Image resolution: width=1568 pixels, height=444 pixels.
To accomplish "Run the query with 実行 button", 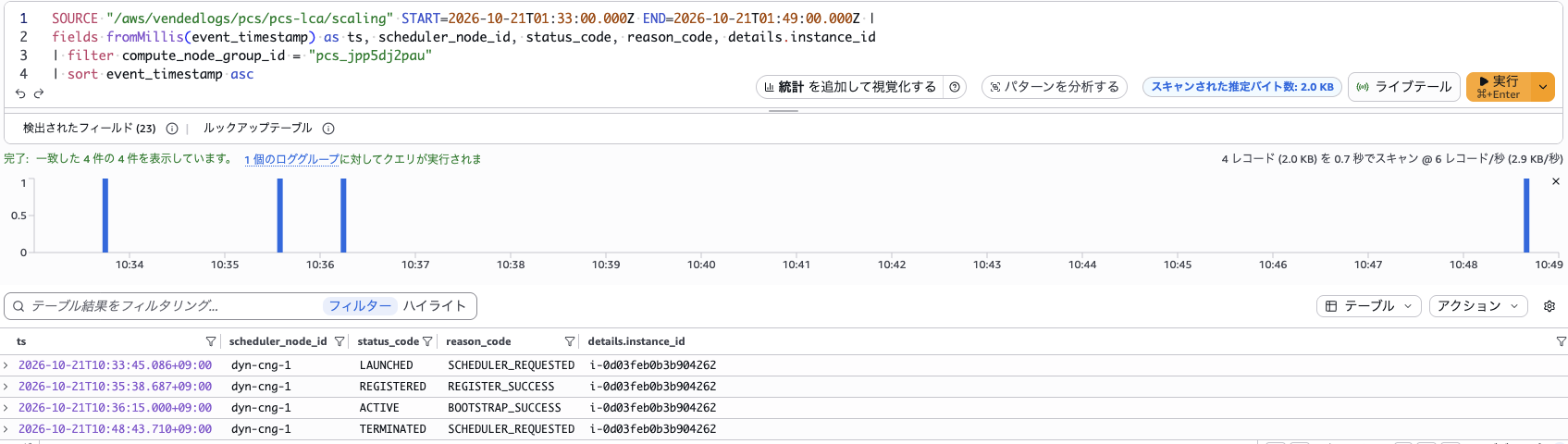I will tap(1499, 87).
